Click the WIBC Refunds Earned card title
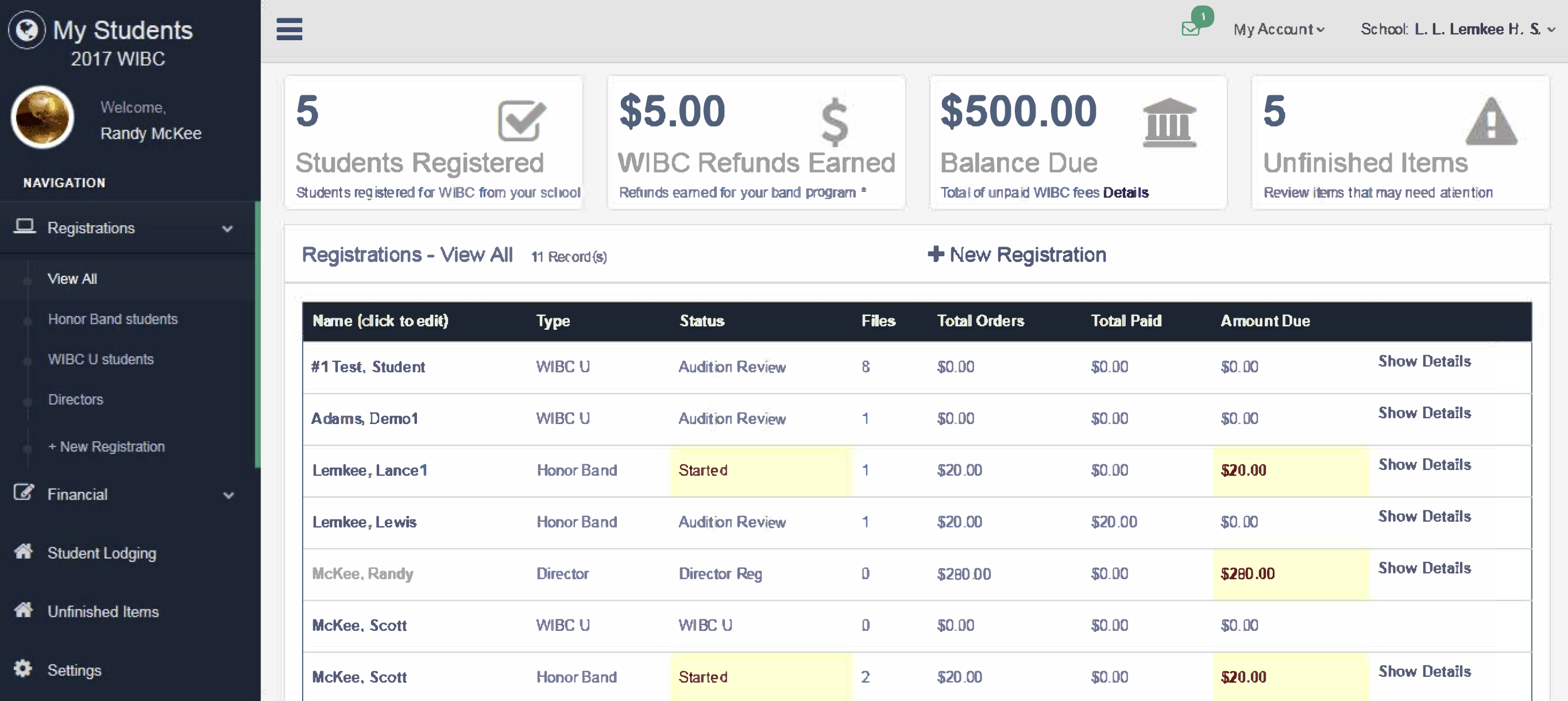 tap(756, 163)
